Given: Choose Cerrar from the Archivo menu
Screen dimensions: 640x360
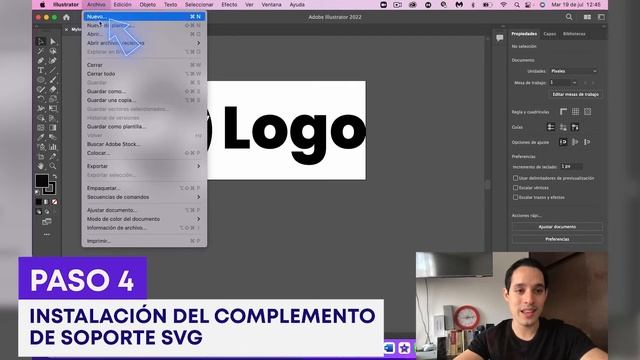Looking at the screenshot, I should coord(144,65).
